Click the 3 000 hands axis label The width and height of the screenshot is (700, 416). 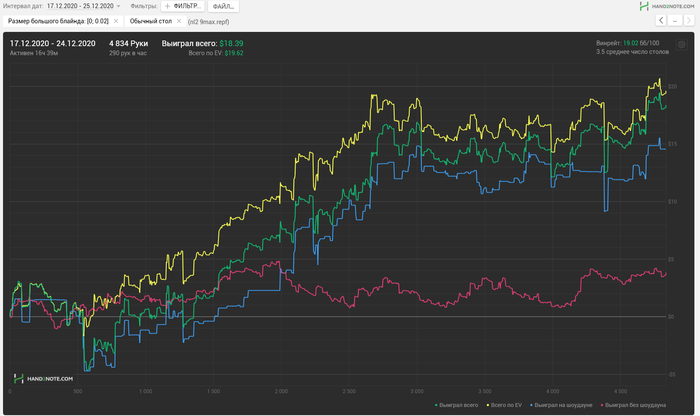pos(417,391)
